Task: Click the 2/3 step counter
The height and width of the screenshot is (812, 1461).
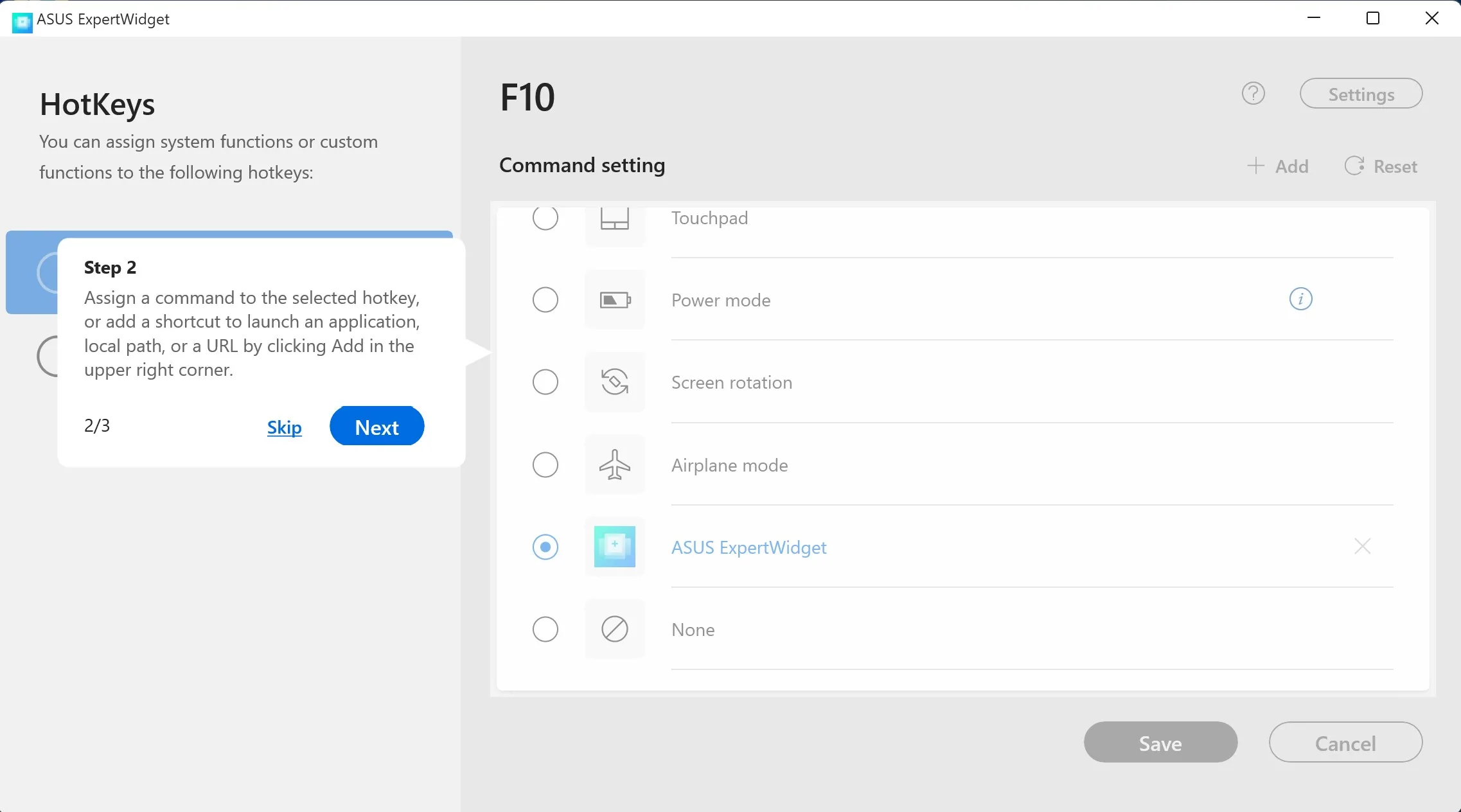Action: [97, 425]
